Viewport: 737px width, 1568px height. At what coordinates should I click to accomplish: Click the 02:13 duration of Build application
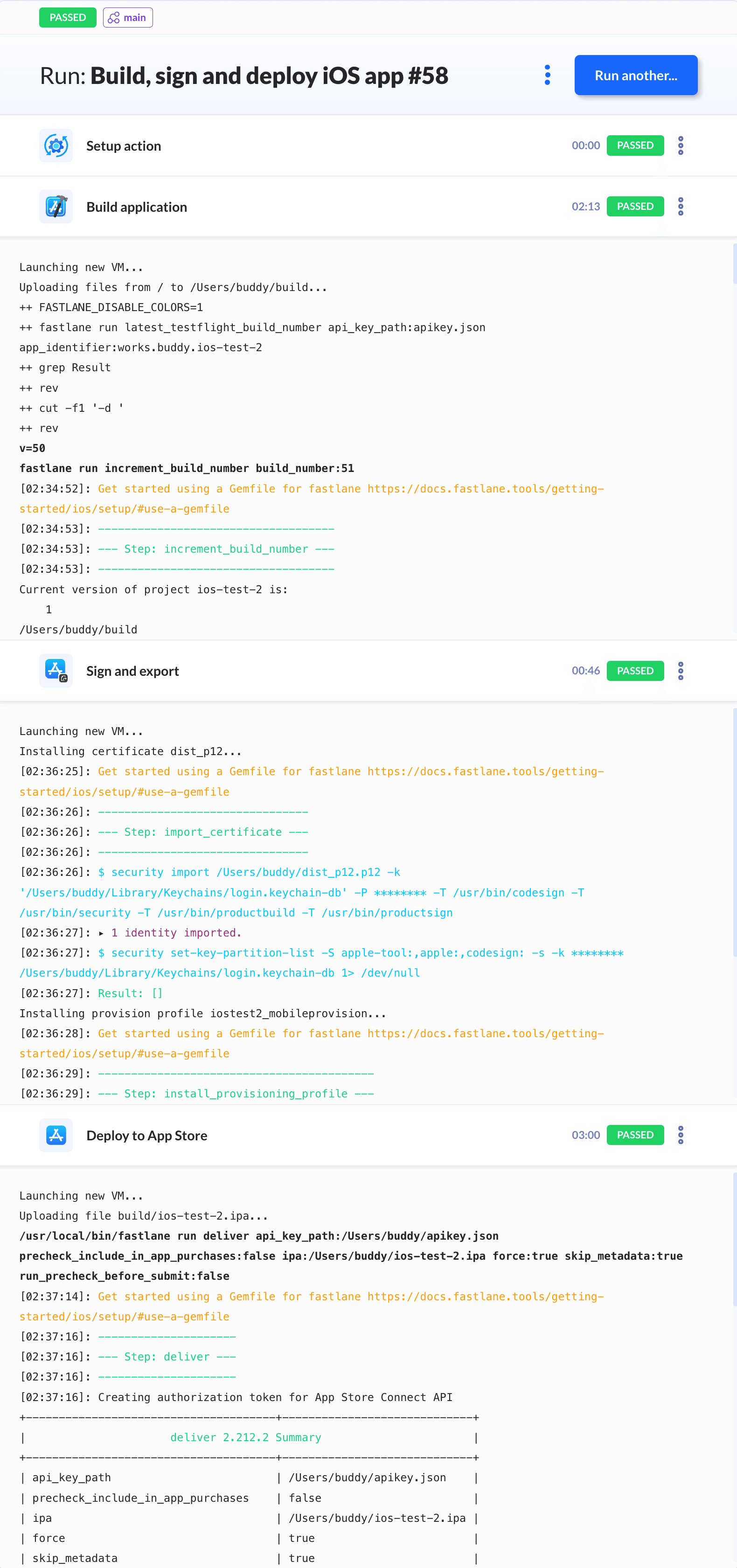pos(585,206)
